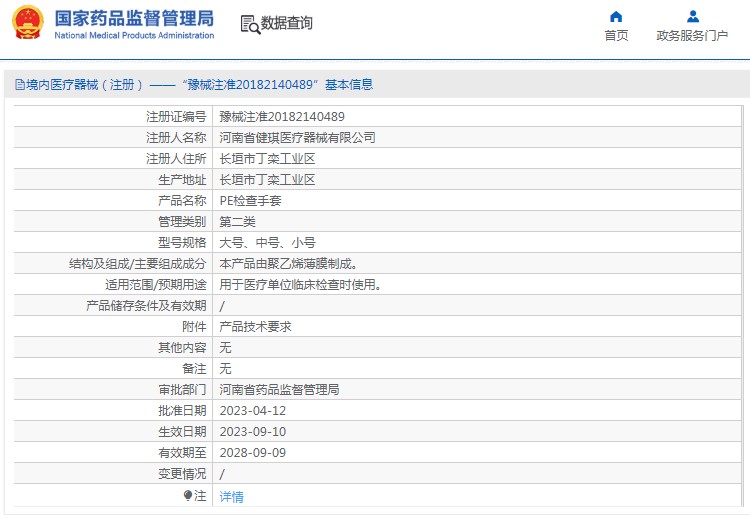Click the 数据查询 magnifier document icon

[250, 23]
